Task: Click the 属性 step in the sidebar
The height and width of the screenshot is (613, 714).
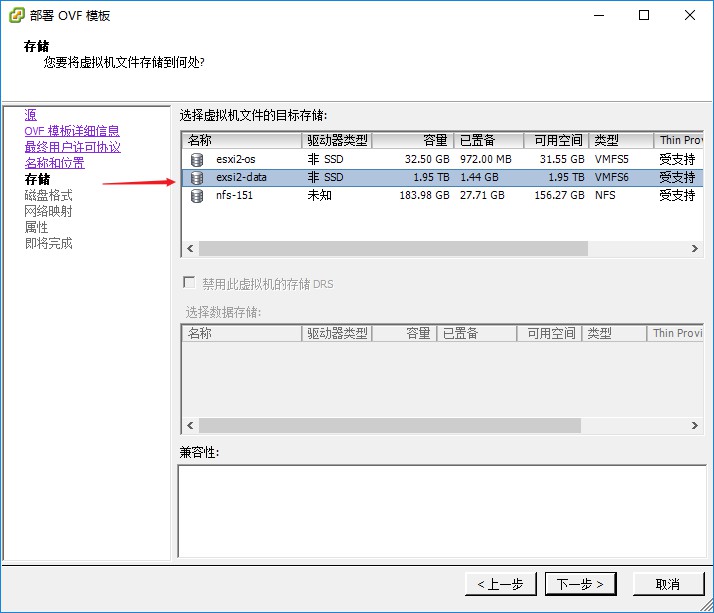Action: click(36, 227)
